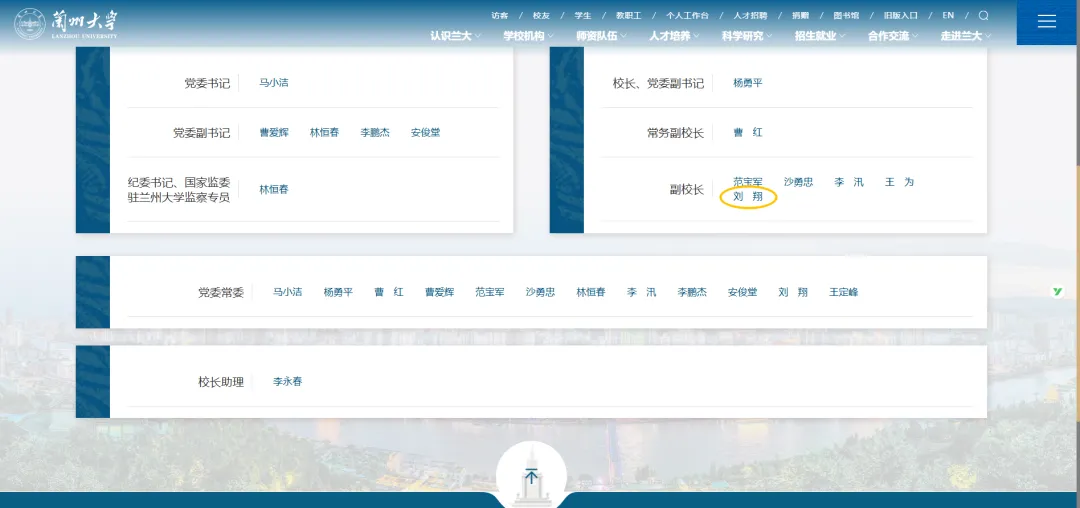
Task: Click the Lanzhou University logo
Action: 67,24
